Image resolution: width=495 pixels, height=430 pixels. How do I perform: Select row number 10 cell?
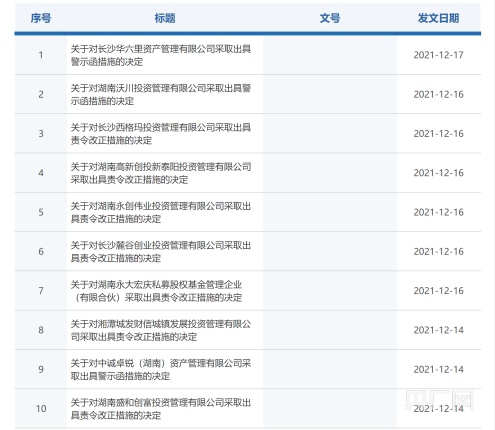[41, 409]
